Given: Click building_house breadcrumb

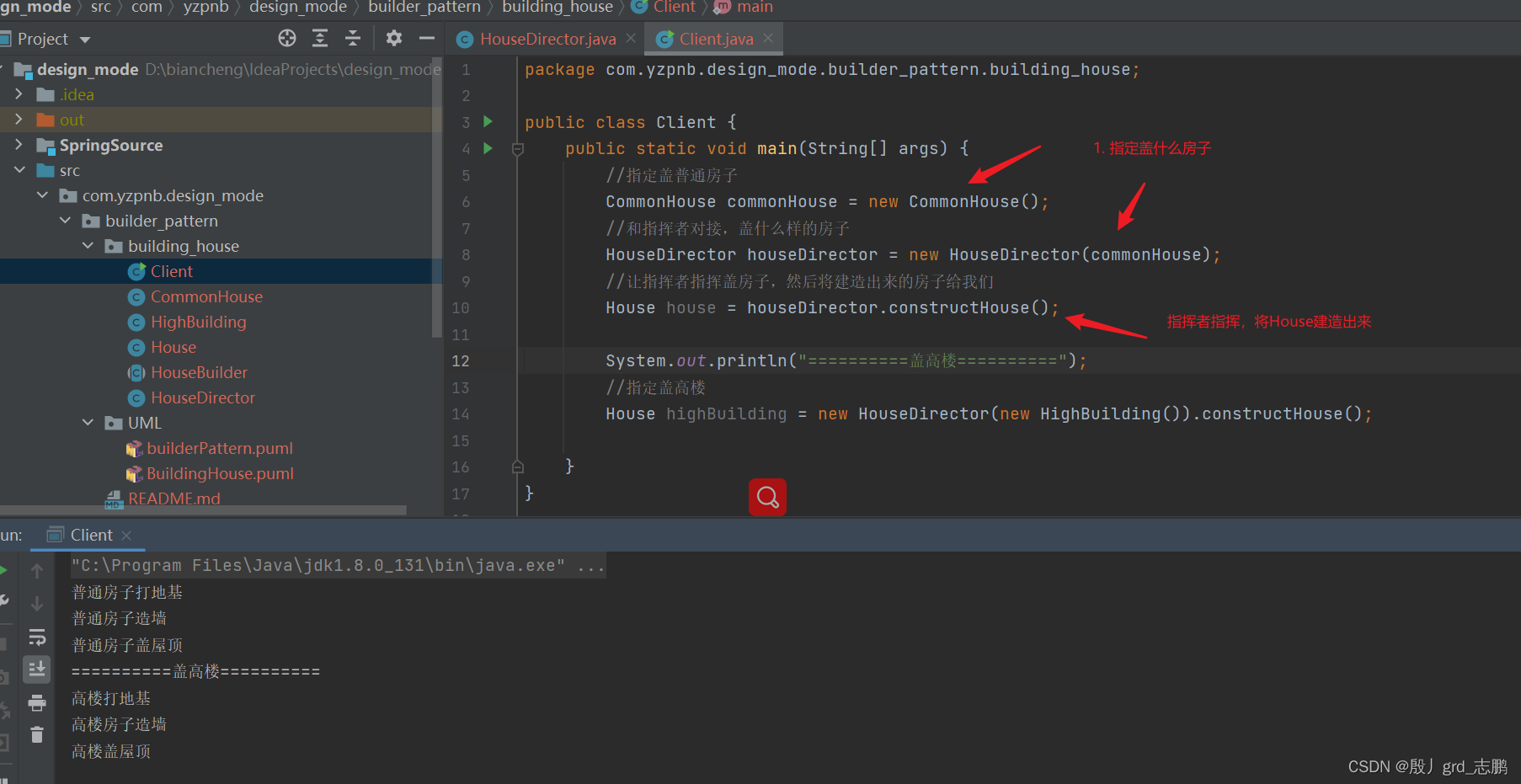Looking at the screenshot, I should pos(557,7).
